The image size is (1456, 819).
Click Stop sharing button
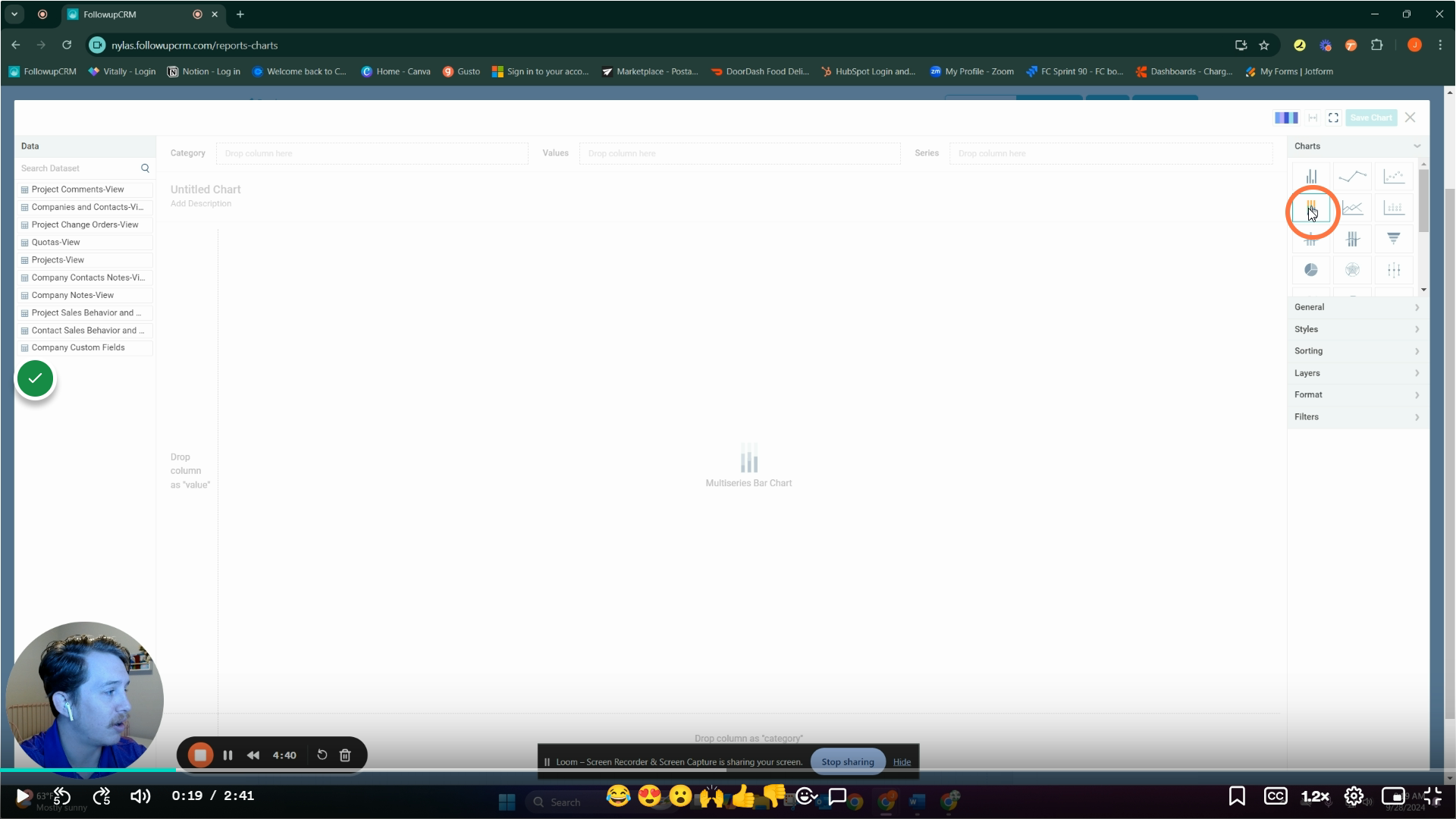tap(847, 762)
